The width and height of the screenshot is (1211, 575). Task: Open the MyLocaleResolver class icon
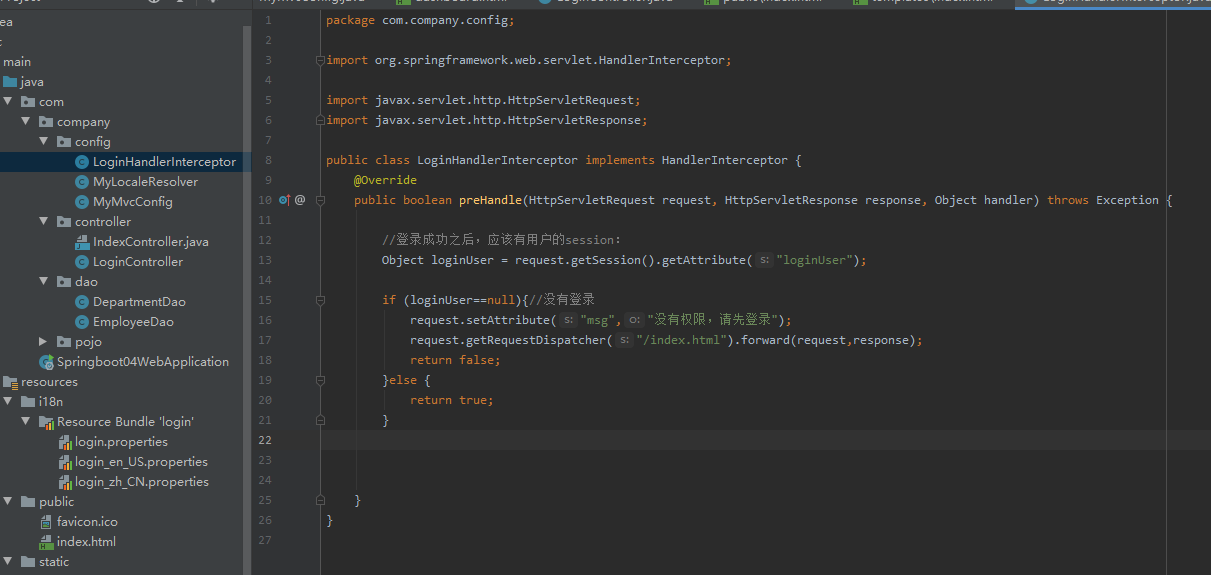click(82, 182)
